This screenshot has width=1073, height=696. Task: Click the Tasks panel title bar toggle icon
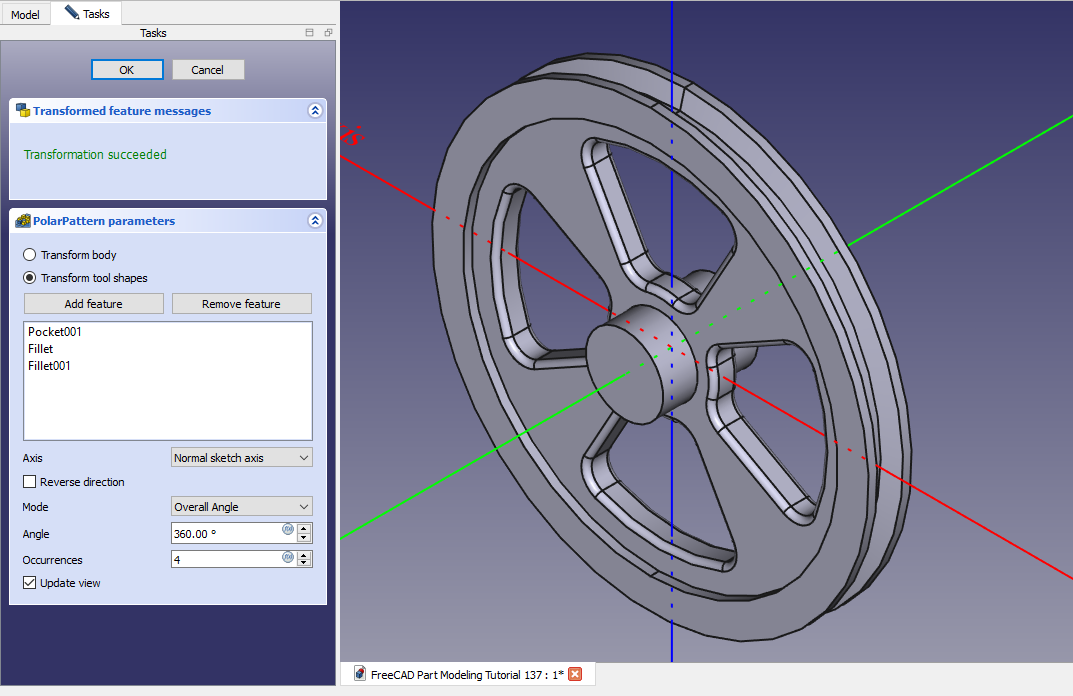point(309,33)
